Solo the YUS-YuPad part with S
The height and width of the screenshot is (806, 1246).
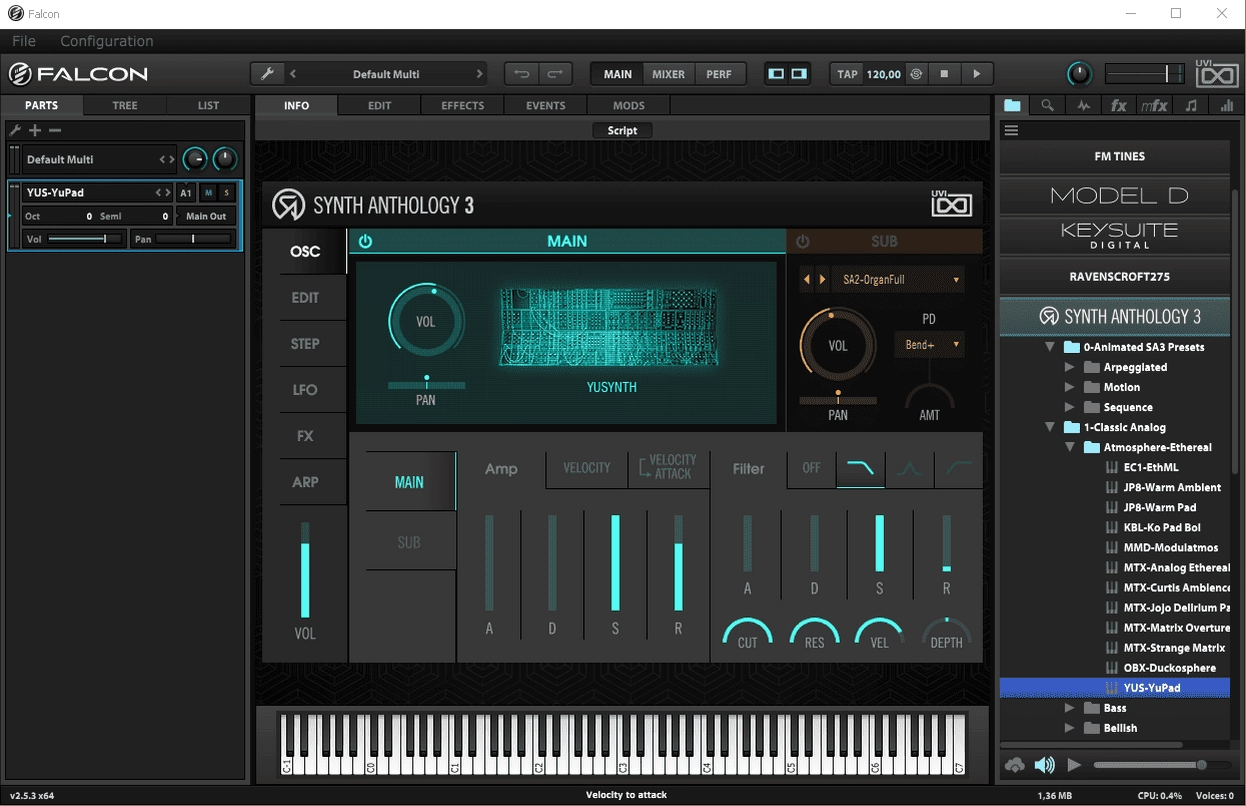pyautogui.click(x=227, y=192)
